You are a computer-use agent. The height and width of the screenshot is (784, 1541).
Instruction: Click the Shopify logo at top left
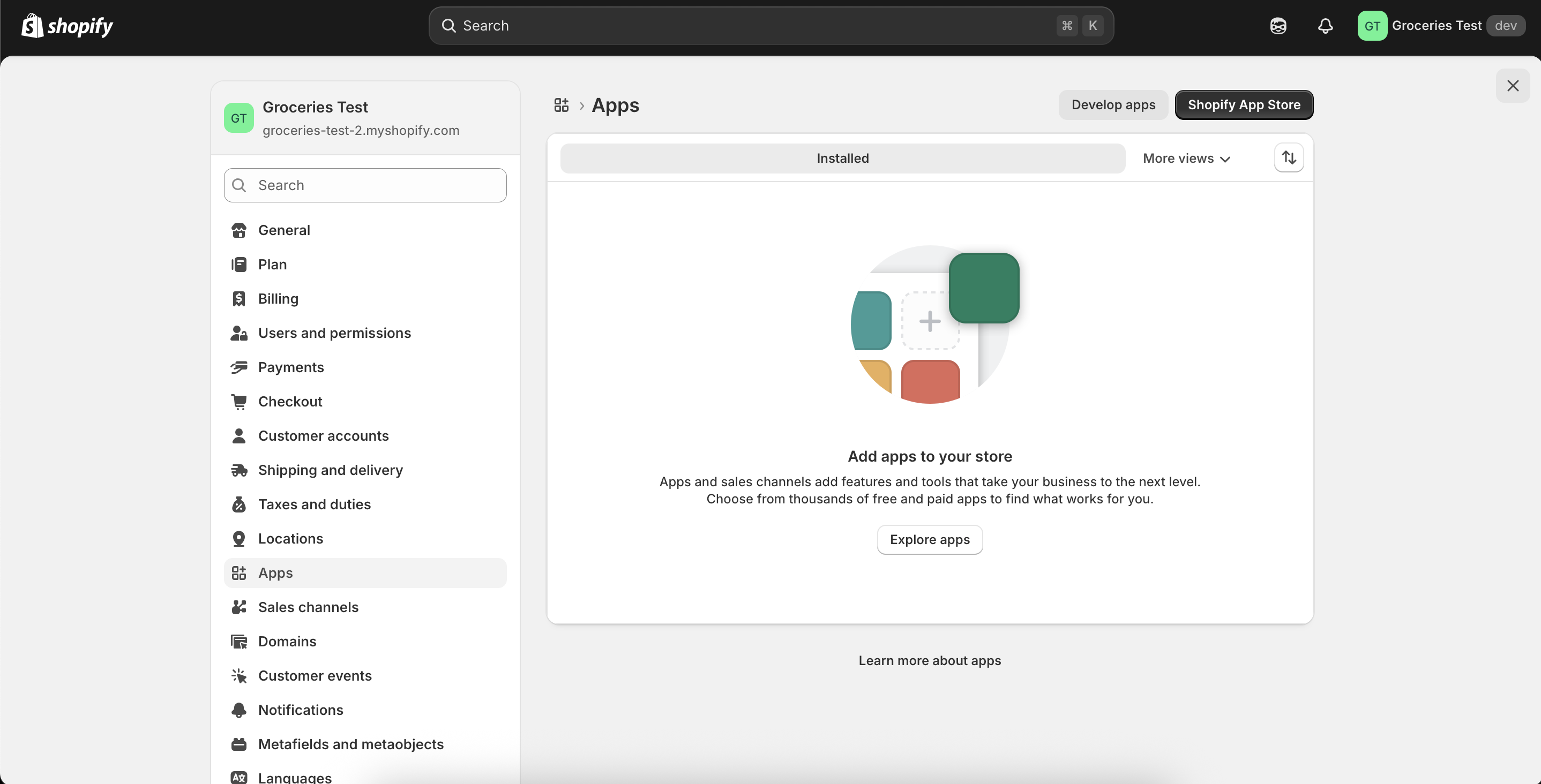coord(66,25)
